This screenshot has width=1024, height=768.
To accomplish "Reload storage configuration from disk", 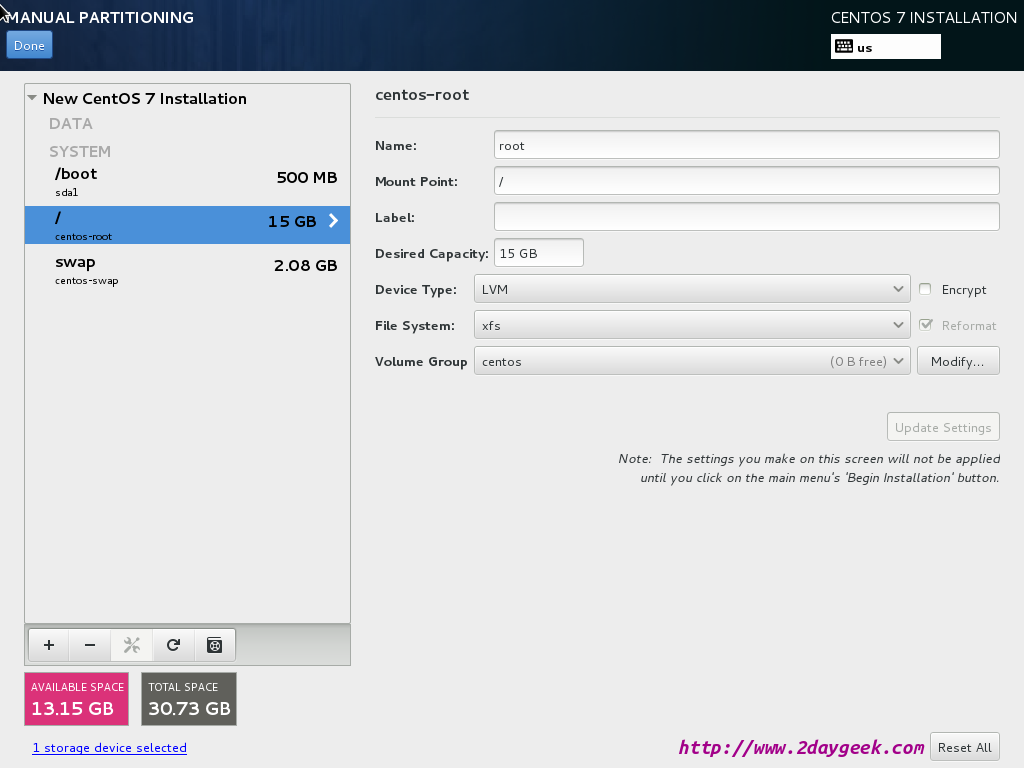I will point(173,645).
